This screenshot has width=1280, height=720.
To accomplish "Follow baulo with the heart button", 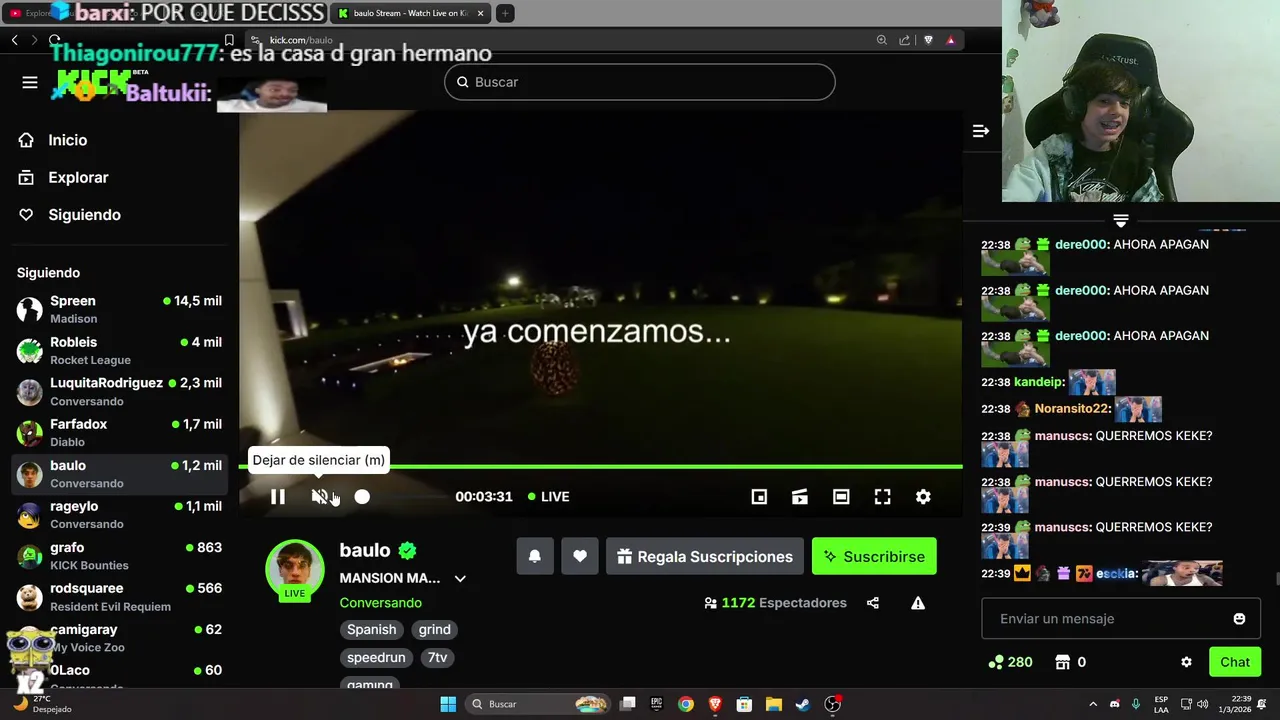I will click(x=580, y=556).
